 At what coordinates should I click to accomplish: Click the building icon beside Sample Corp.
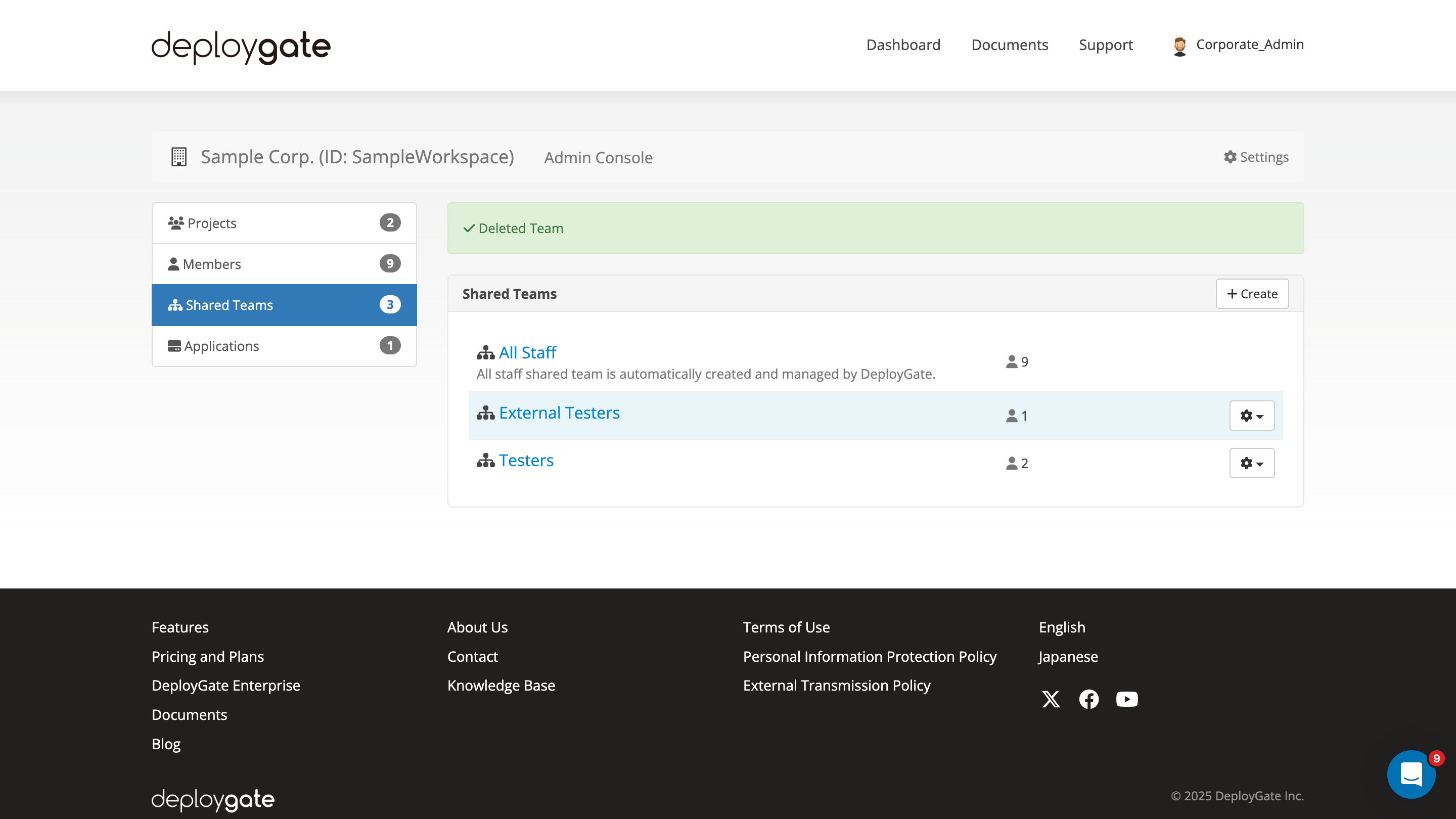[x=178, y=157]
